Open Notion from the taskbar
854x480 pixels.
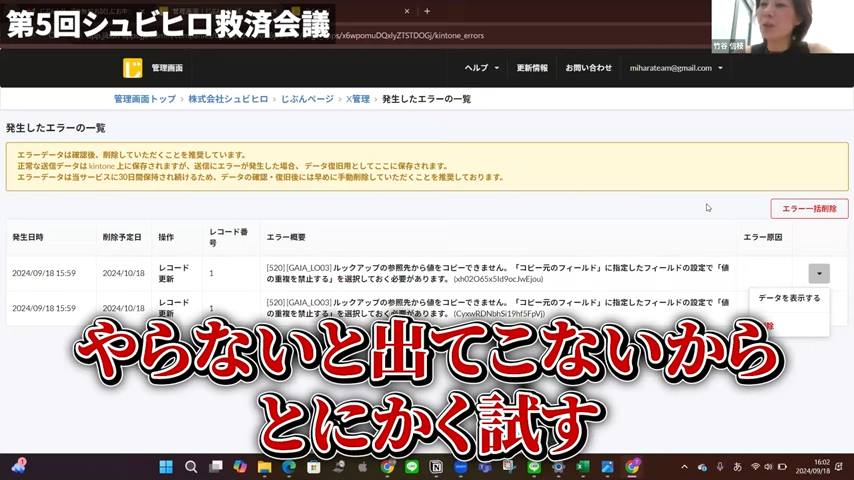[436, 467]
